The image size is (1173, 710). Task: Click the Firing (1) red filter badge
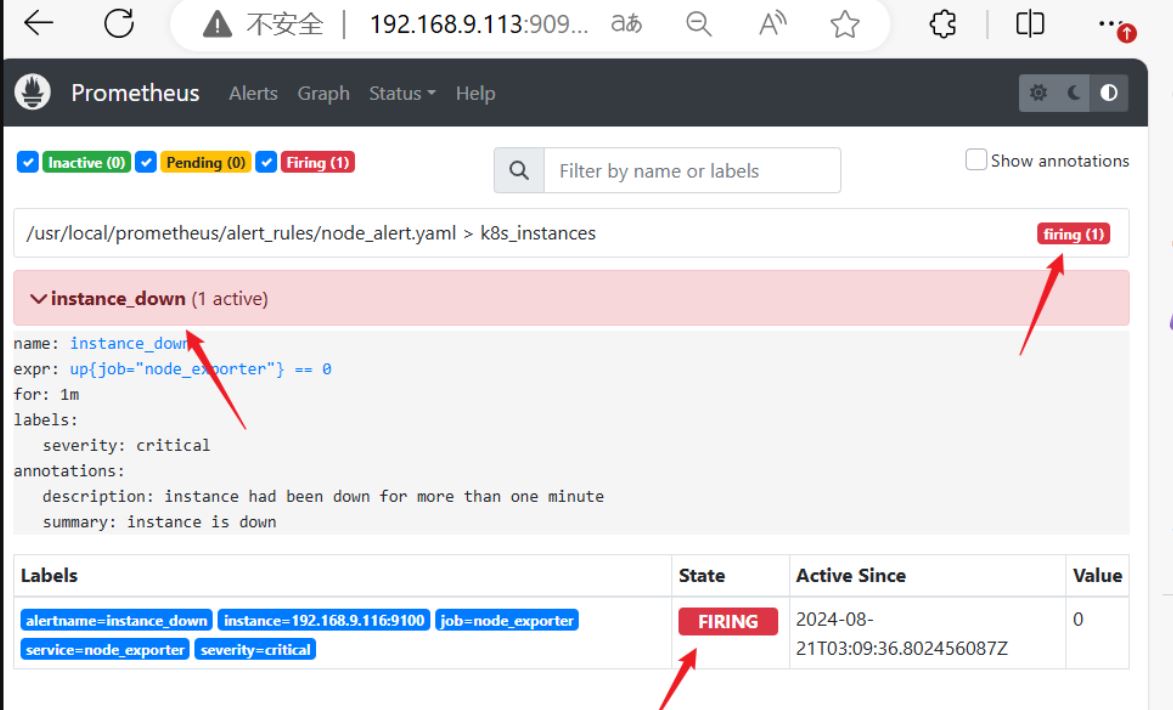coord(317,162)
